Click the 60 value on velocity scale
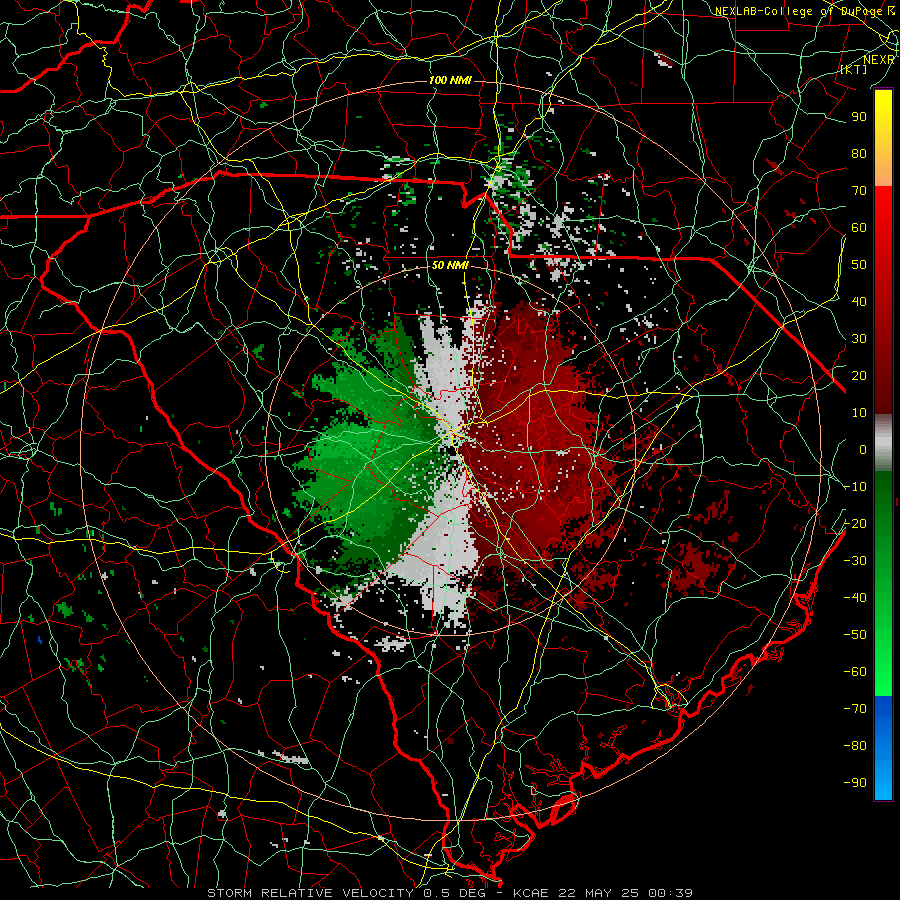This screenshot has width=900, height=900. point(859,227)
